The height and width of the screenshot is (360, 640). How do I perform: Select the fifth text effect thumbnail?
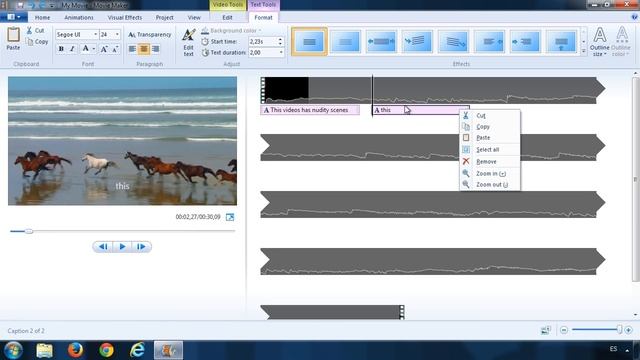[453, 41]
